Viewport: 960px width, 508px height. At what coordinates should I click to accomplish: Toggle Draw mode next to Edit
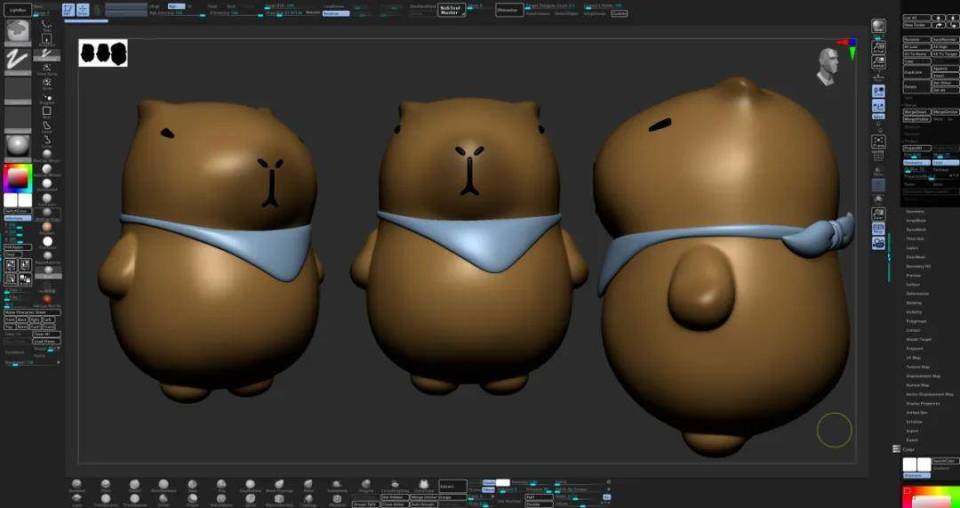click(x=83, y=10)
